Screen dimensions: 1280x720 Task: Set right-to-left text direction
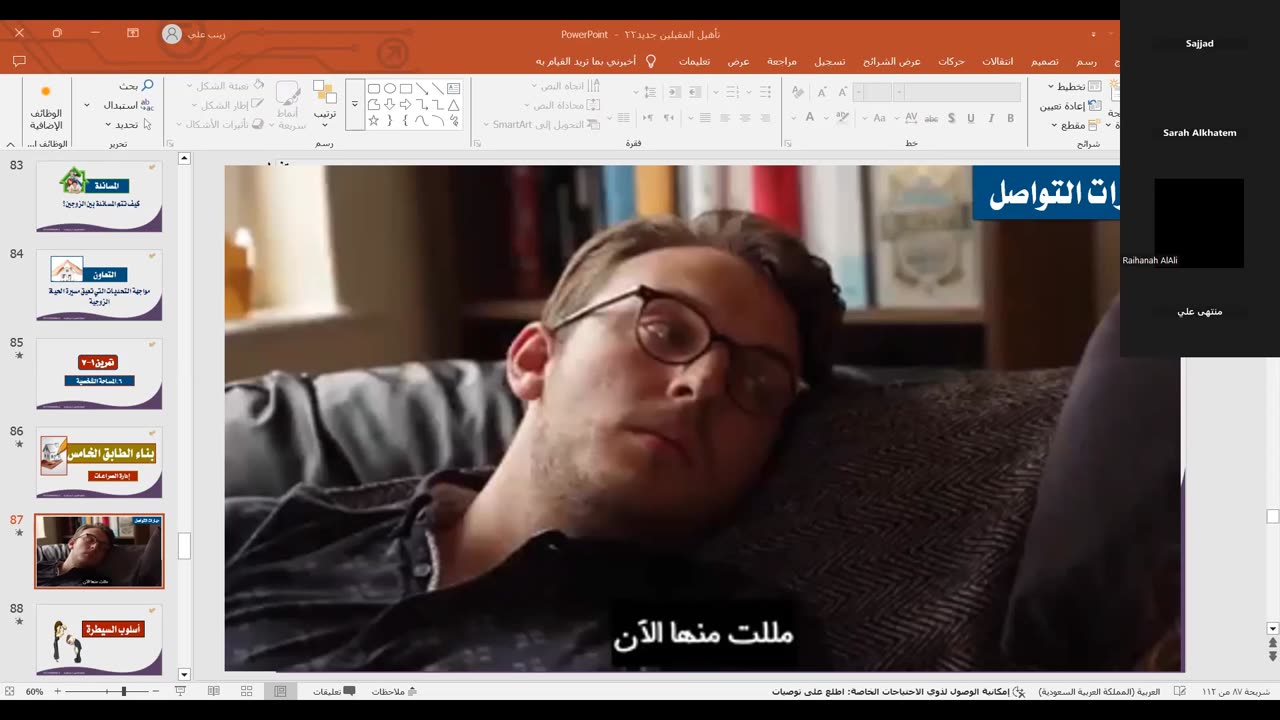click(669, 118)
